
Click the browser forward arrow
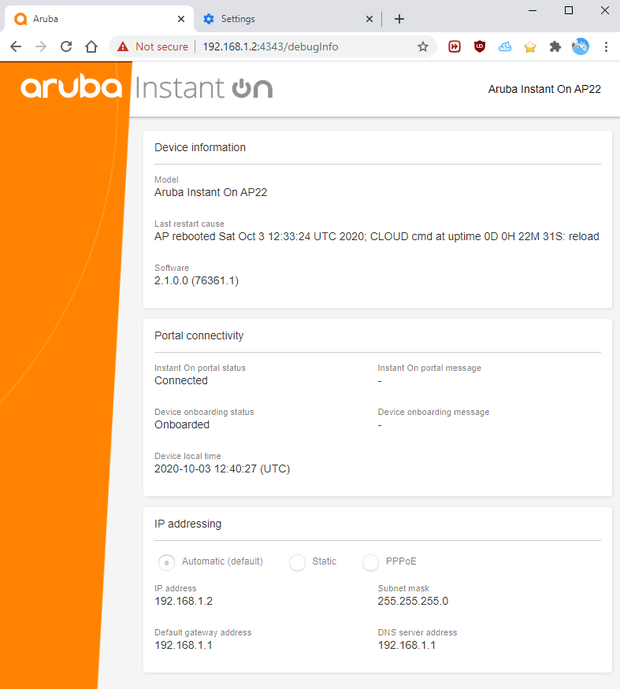[41, 47]
